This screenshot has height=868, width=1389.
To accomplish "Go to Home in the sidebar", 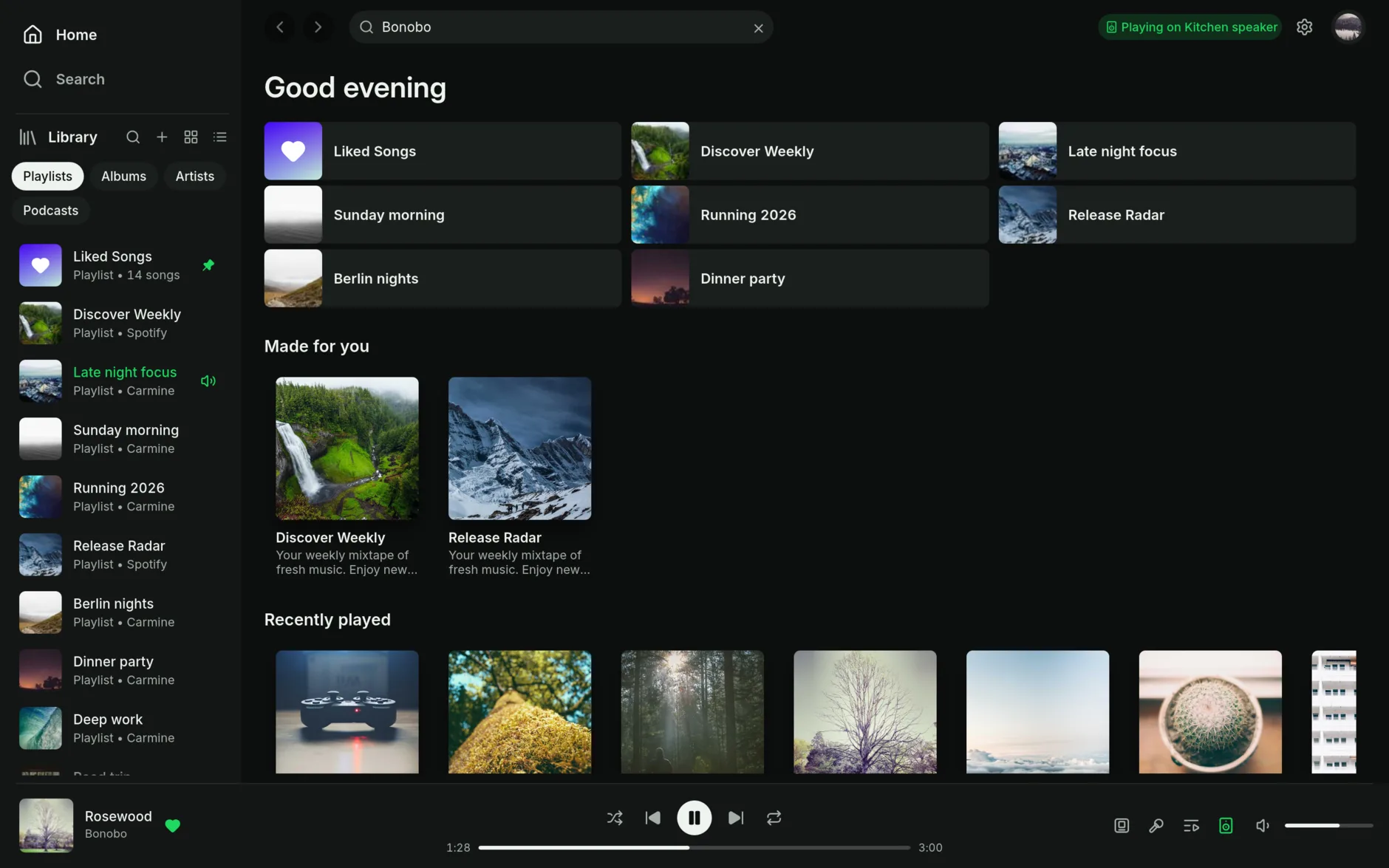I will [60, 35].
